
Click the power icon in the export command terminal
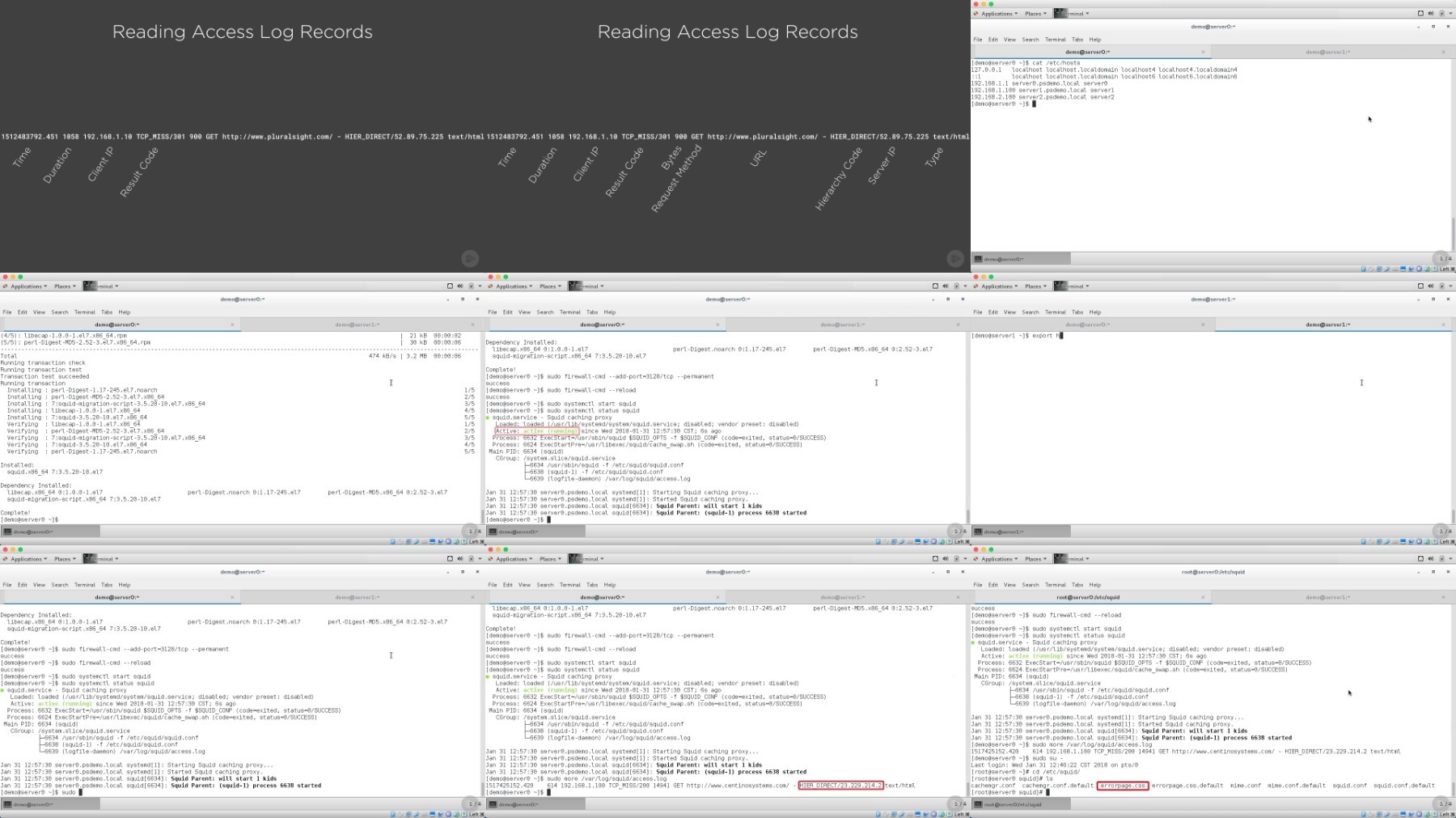(x=1441, y=286)
